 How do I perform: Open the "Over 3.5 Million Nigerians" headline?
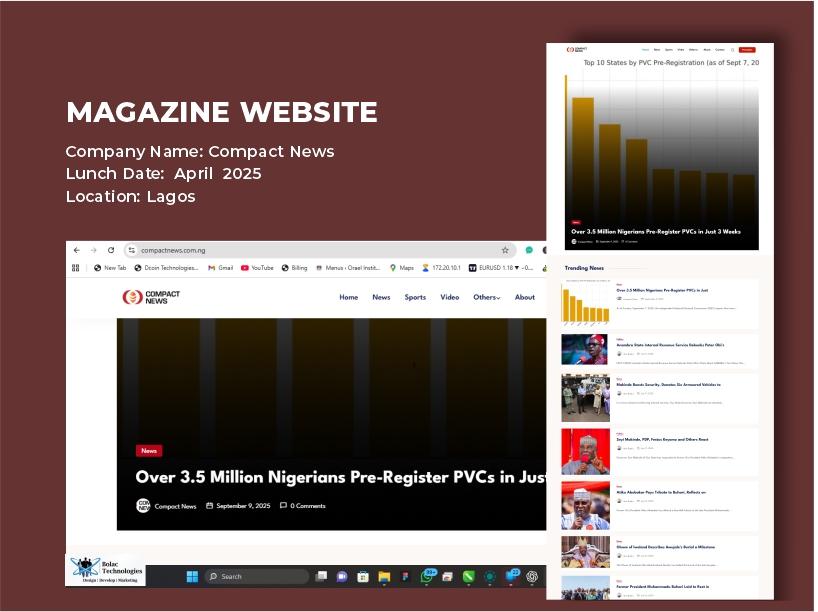tap(340, 477)
